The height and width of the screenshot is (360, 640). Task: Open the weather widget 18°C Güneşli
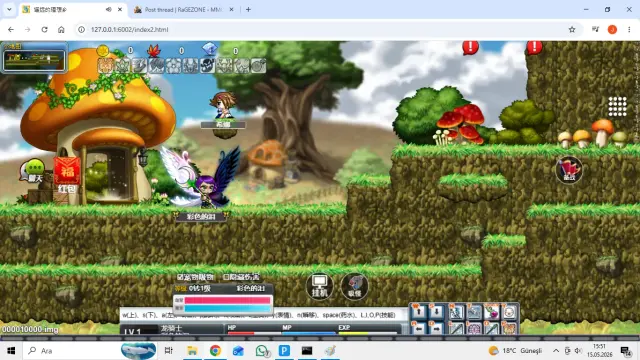pyautogui.click(x=515, y=351)
